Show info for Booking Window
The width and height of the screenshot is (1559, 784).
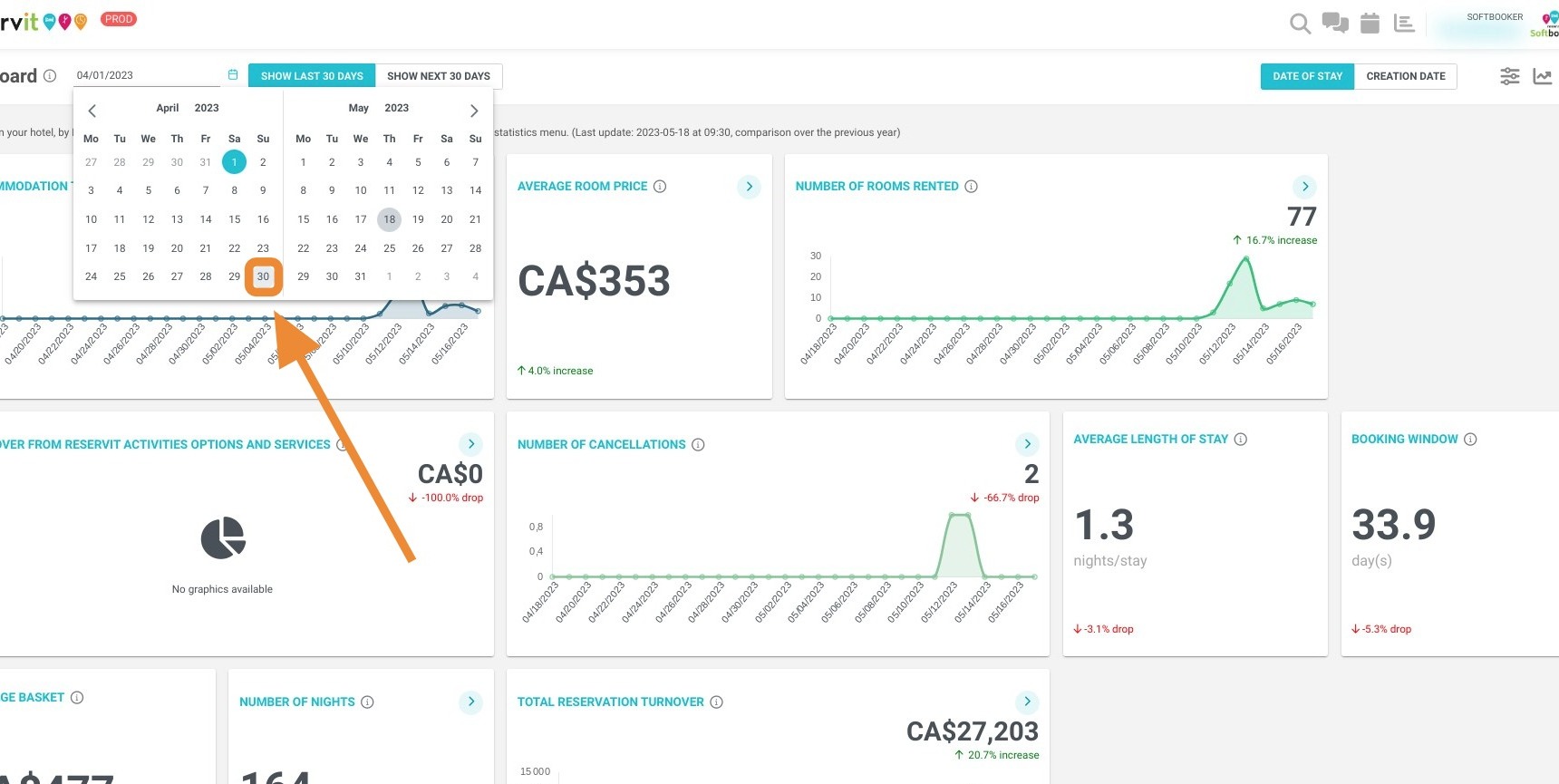coord(1470,440)
